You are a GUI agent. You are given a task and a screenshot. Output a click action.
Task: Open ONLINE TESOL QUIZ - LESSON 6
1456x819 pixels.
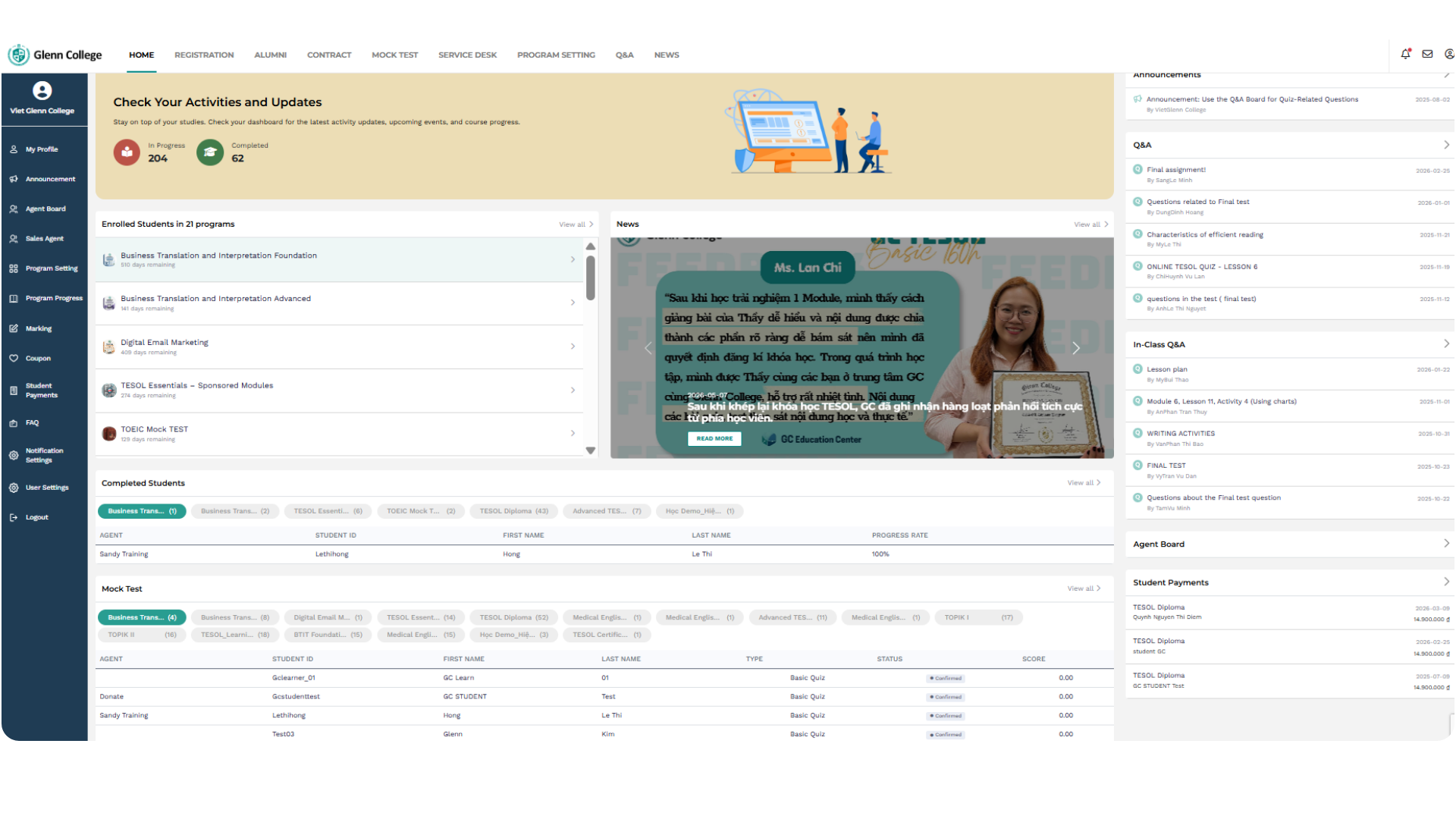(1202, 267)
